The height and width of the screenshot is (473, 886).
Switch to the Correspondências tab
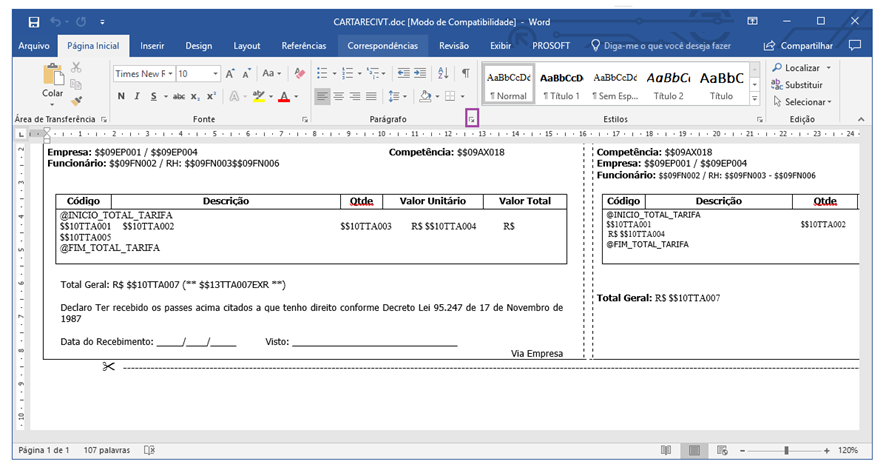383,46
